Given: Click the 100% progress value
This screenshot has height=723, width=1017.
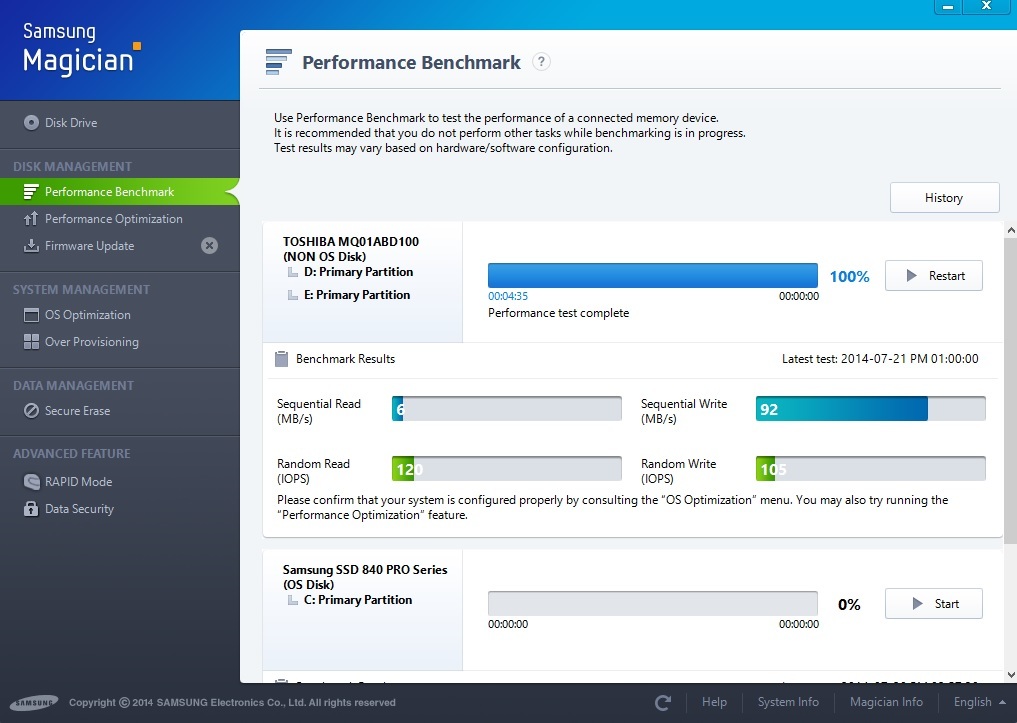Looking at the screenshot, I should [x=849, y=277].
